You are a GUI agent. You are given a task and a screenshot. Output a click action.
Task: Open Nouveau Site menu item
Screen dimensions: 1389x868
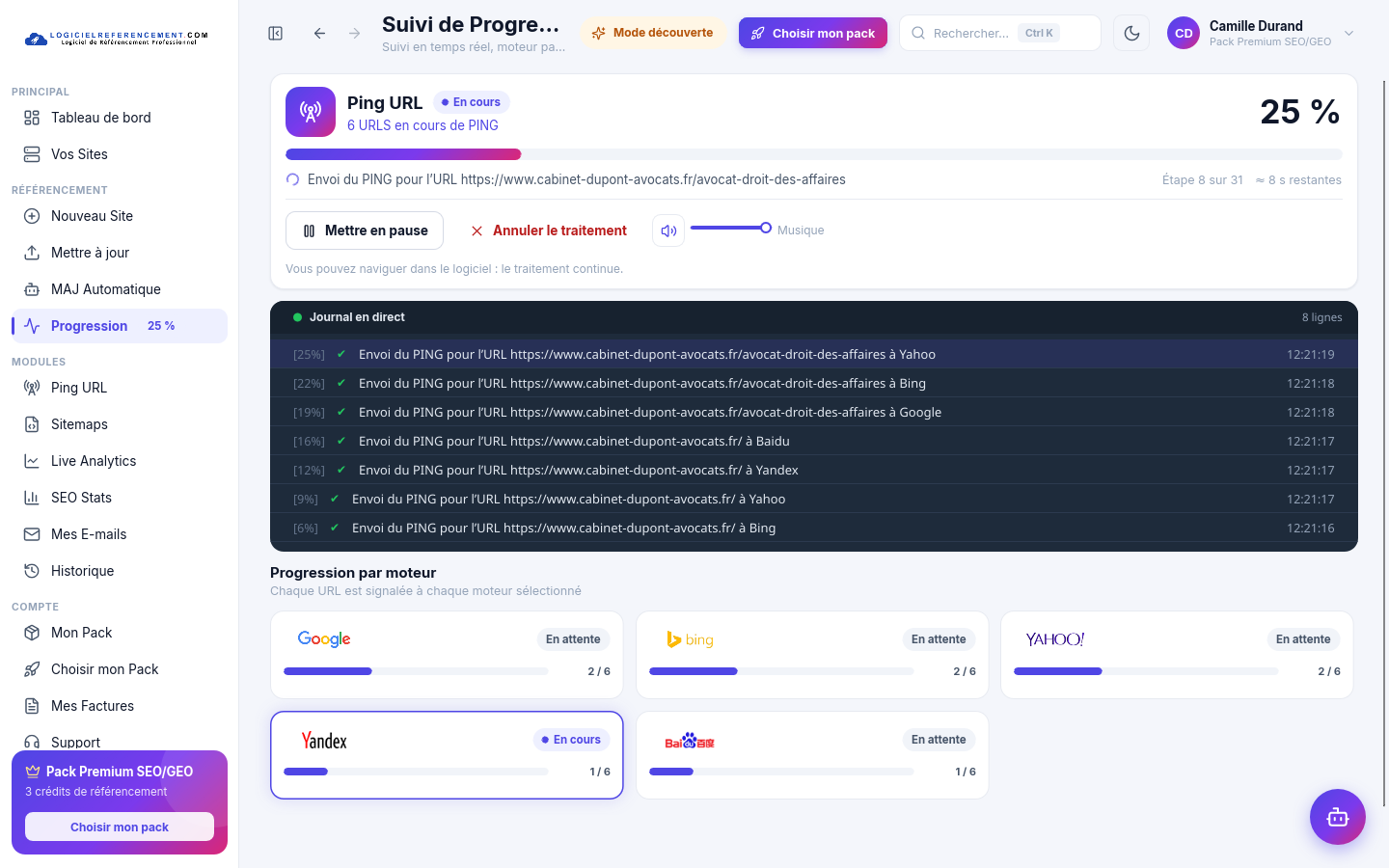[x=120, y=216]
